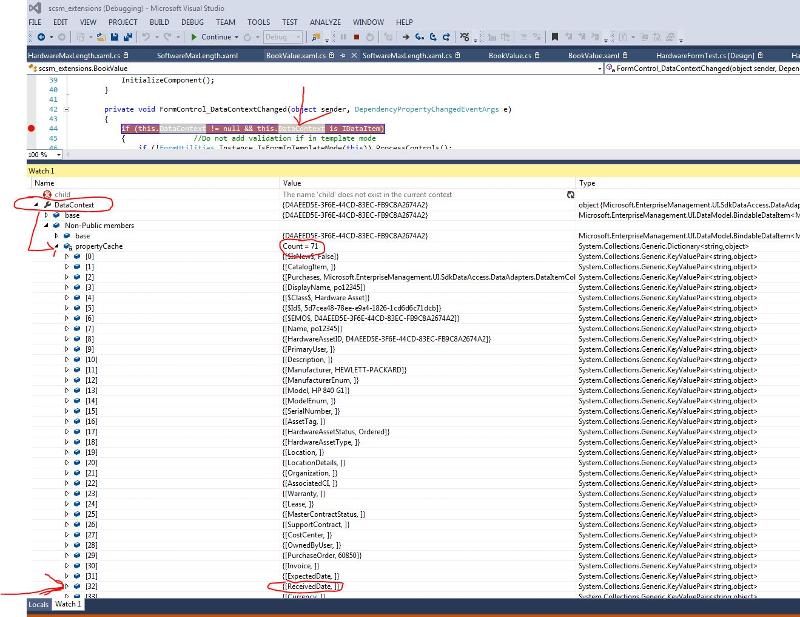Click the Save floppy disk icon
The width and height of the screenshot is (800, 617).
point(114,37)
